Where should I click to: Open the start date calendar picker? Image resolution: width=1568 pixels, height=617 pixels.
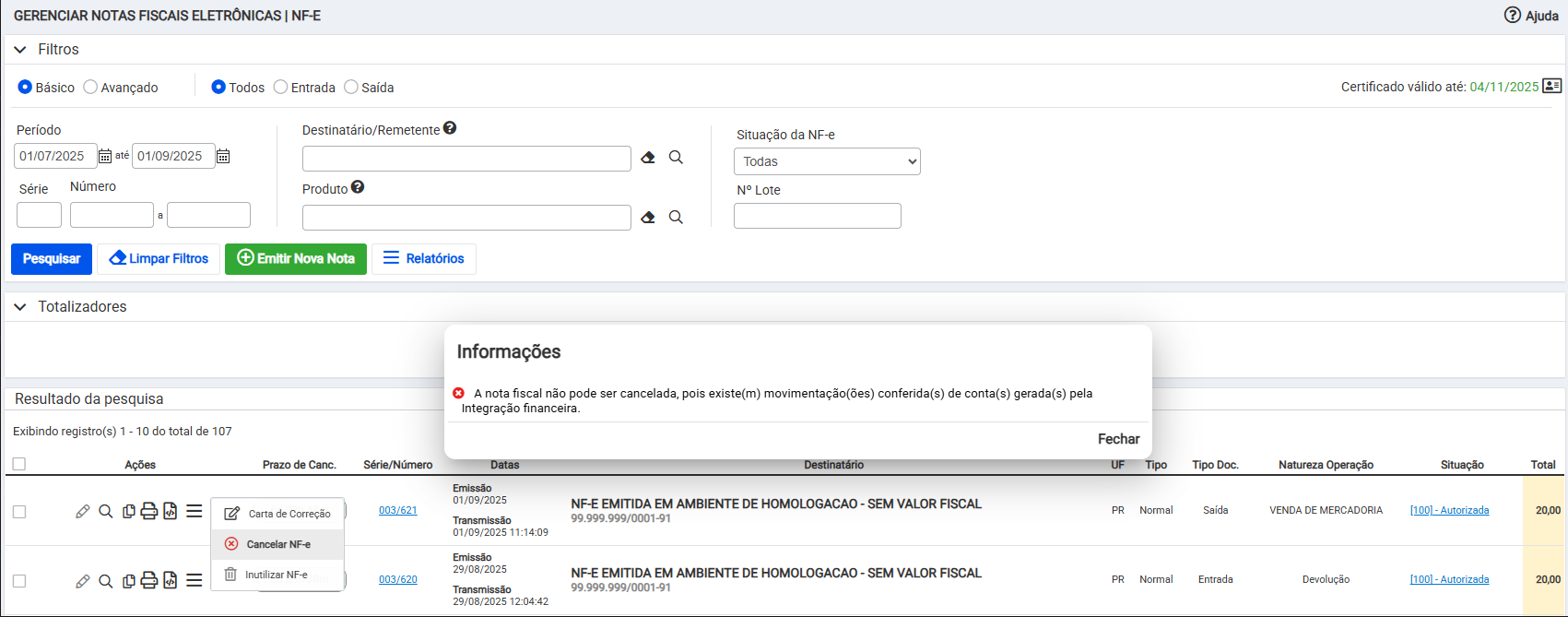pyautogui.click(x=105, y=156)
